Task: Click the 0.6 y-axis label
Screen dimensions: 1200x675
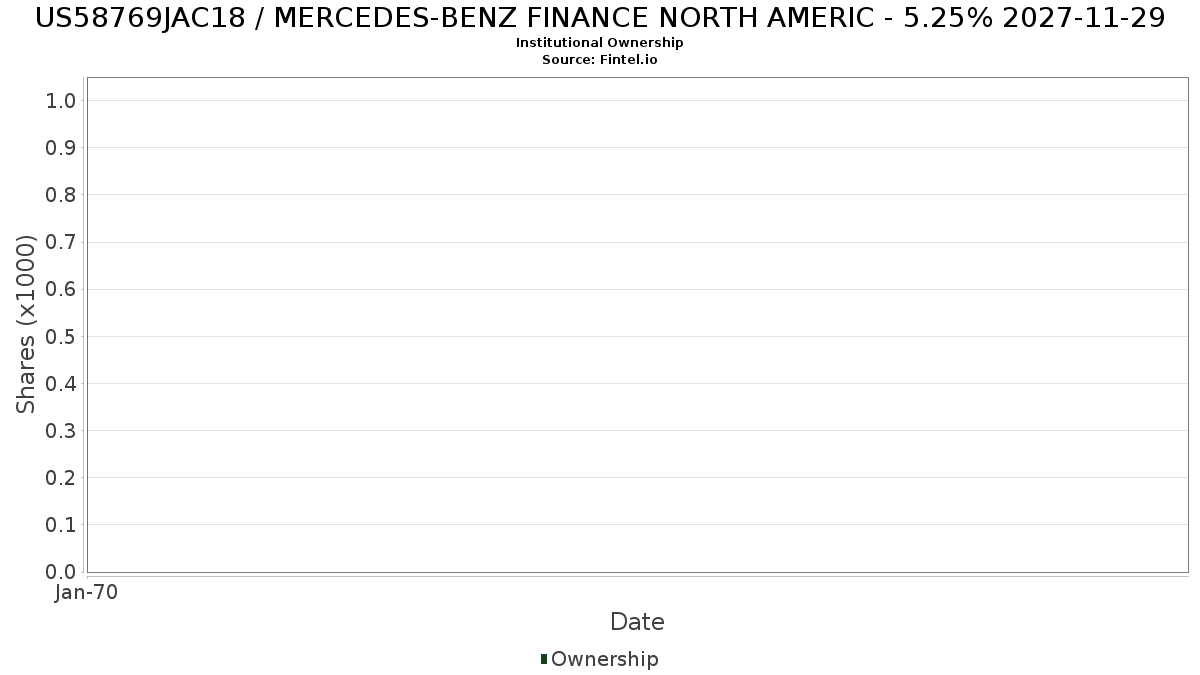Action: pyautogui.click(x=61, y=289)
